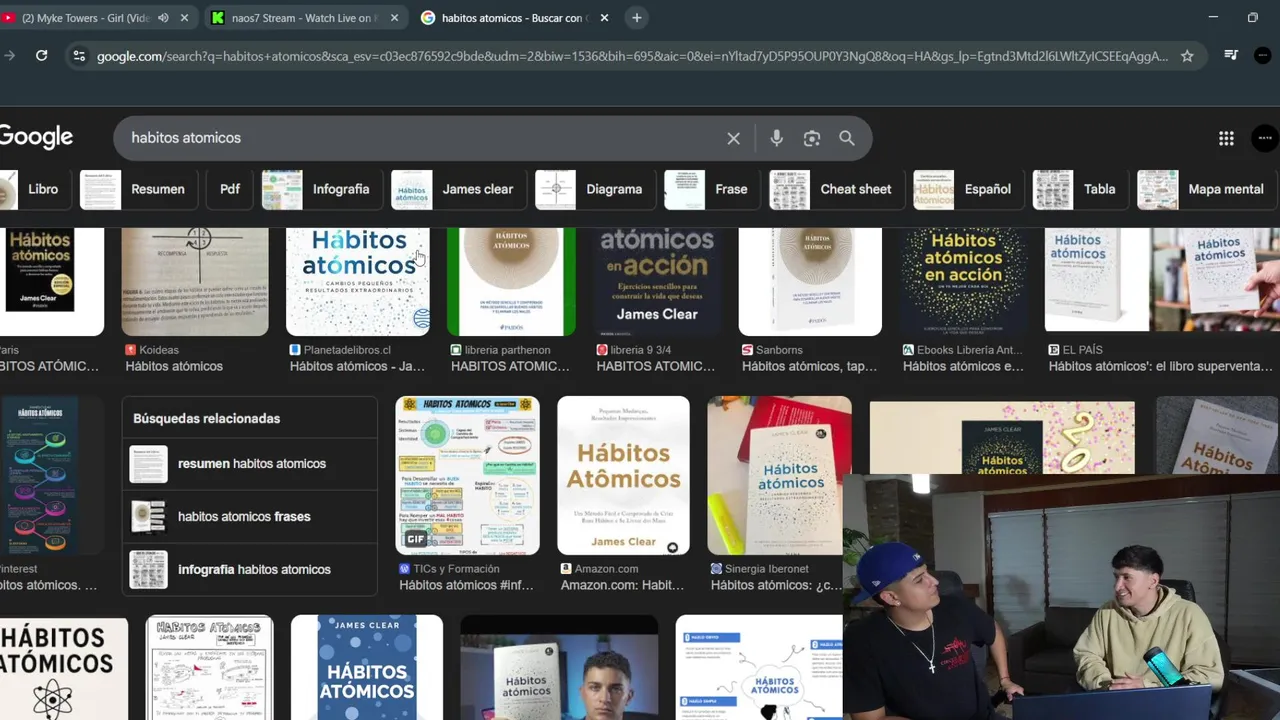Start voice search with microphone icon
The height and width of the screenshot is (720, 1280).
(776, 139)
